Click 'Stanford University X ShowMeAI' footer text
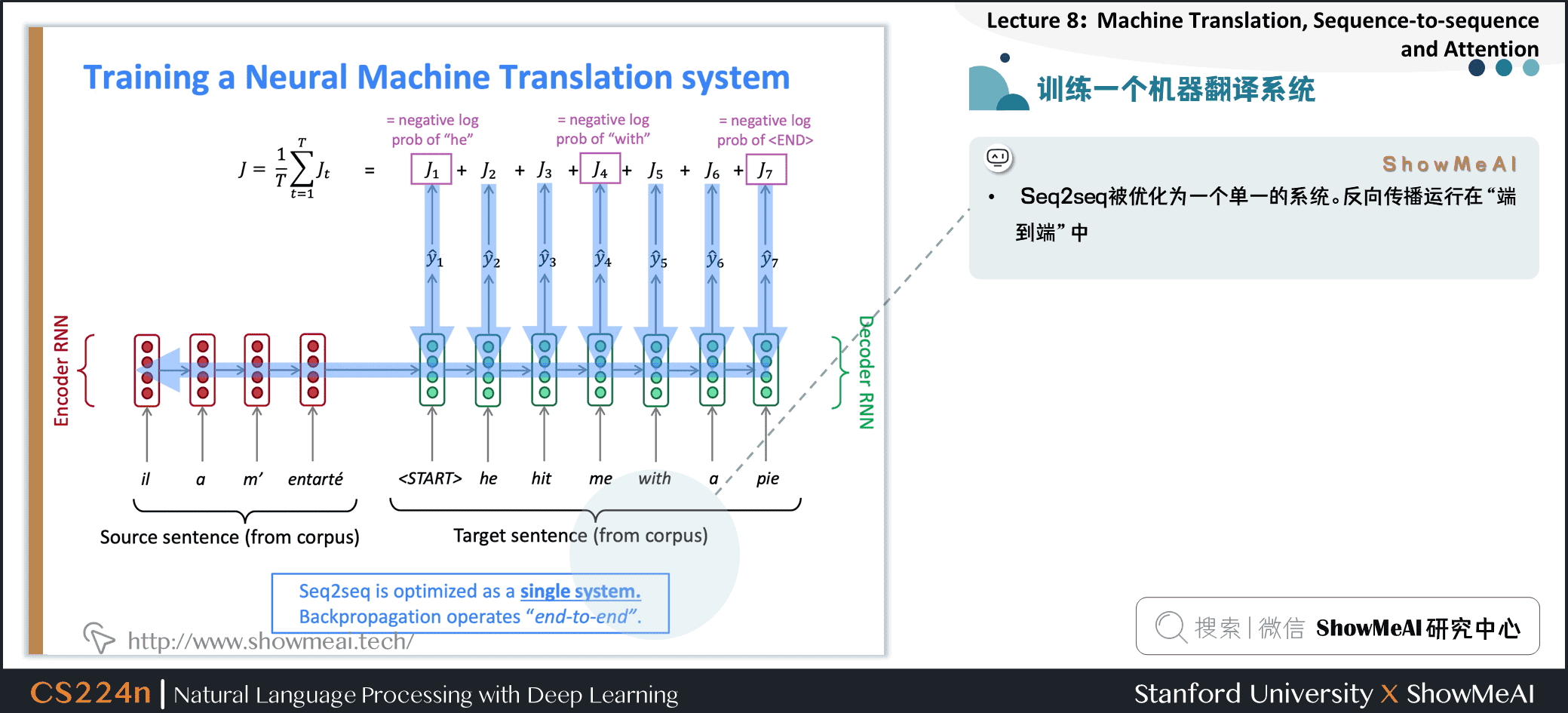 [x=1334, y=693]
